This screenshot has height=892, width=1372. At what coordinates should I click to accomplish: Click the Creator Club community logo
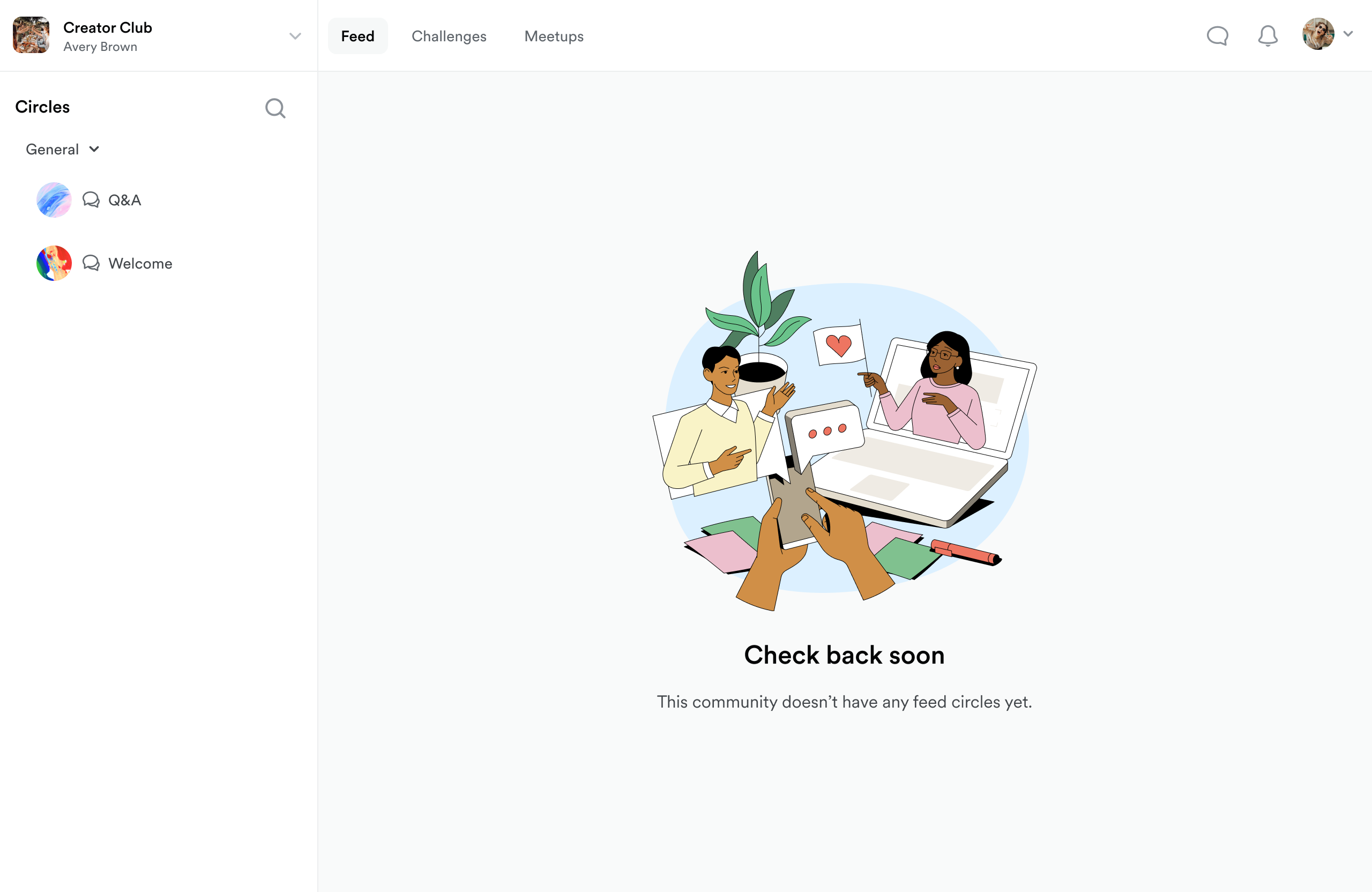click(x=31, y=35)
